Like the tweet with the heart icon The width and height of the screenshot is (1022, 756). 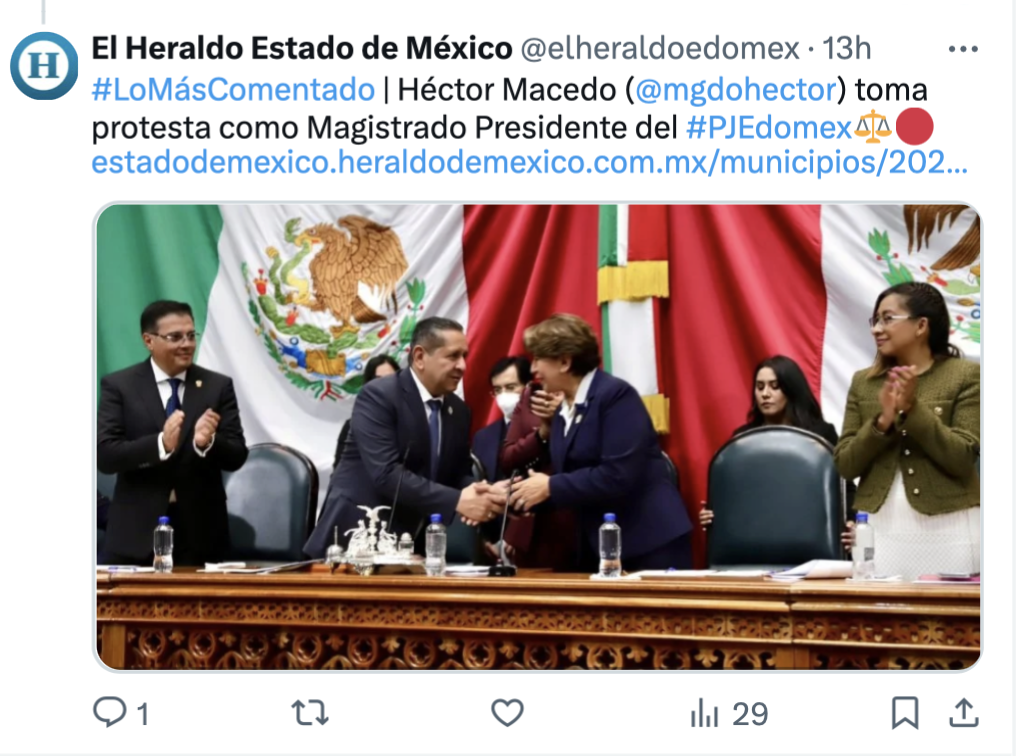[507, 712]
